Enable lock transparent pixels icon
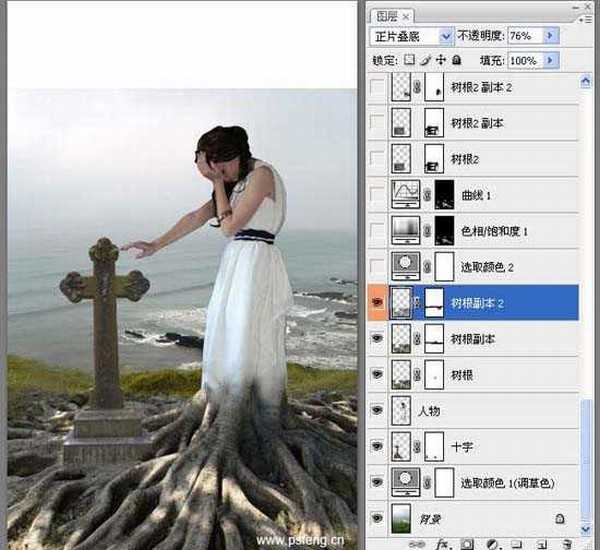The image size is (600, 550). coord(409,60)
